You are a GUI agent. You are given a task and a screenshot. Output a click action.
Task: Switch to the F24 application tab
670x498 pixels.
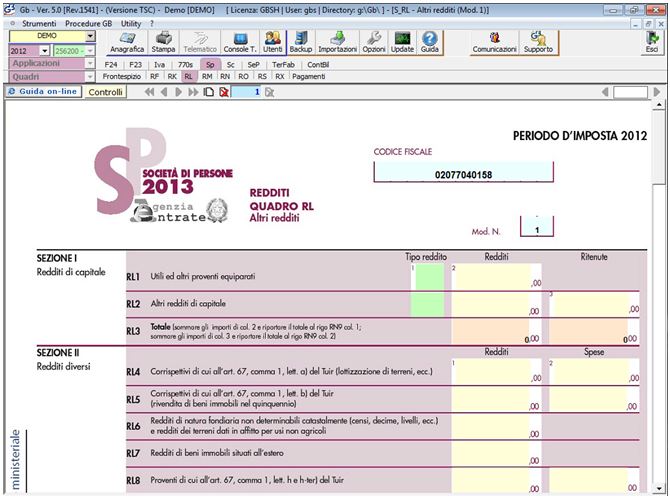tap(111, 65)
